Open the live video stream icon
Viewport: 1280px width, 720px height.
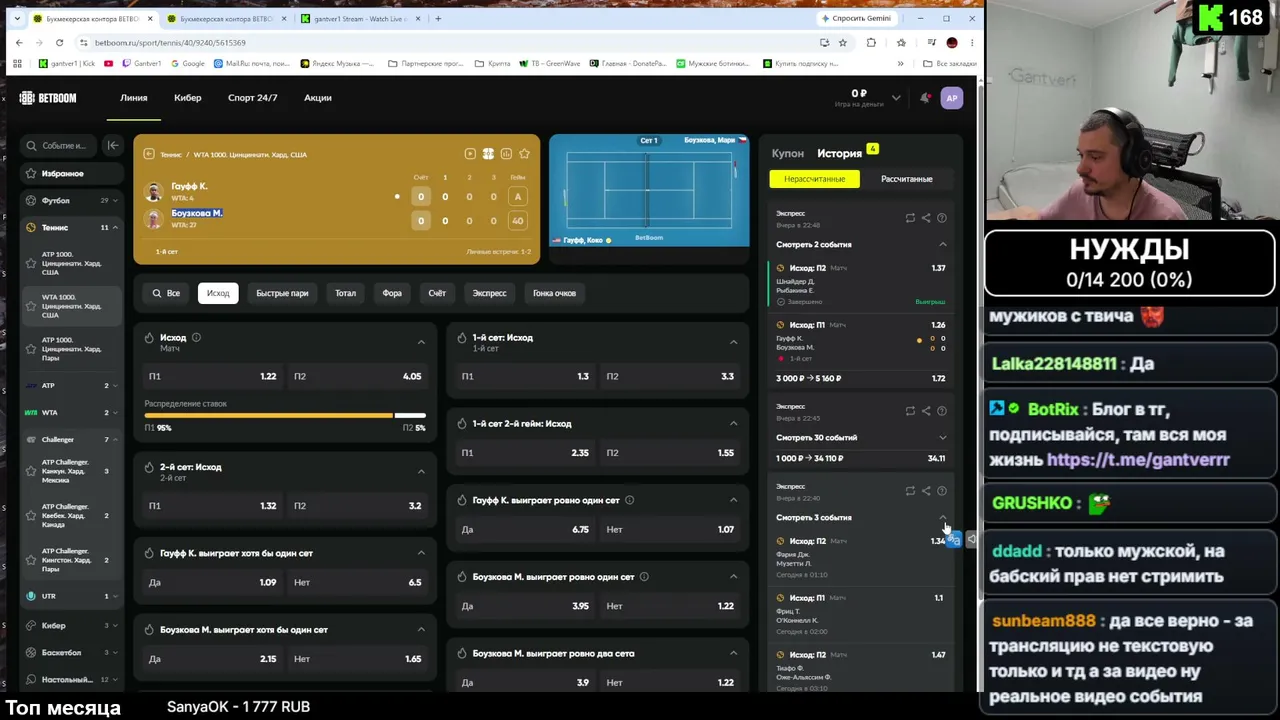point(470,154)
